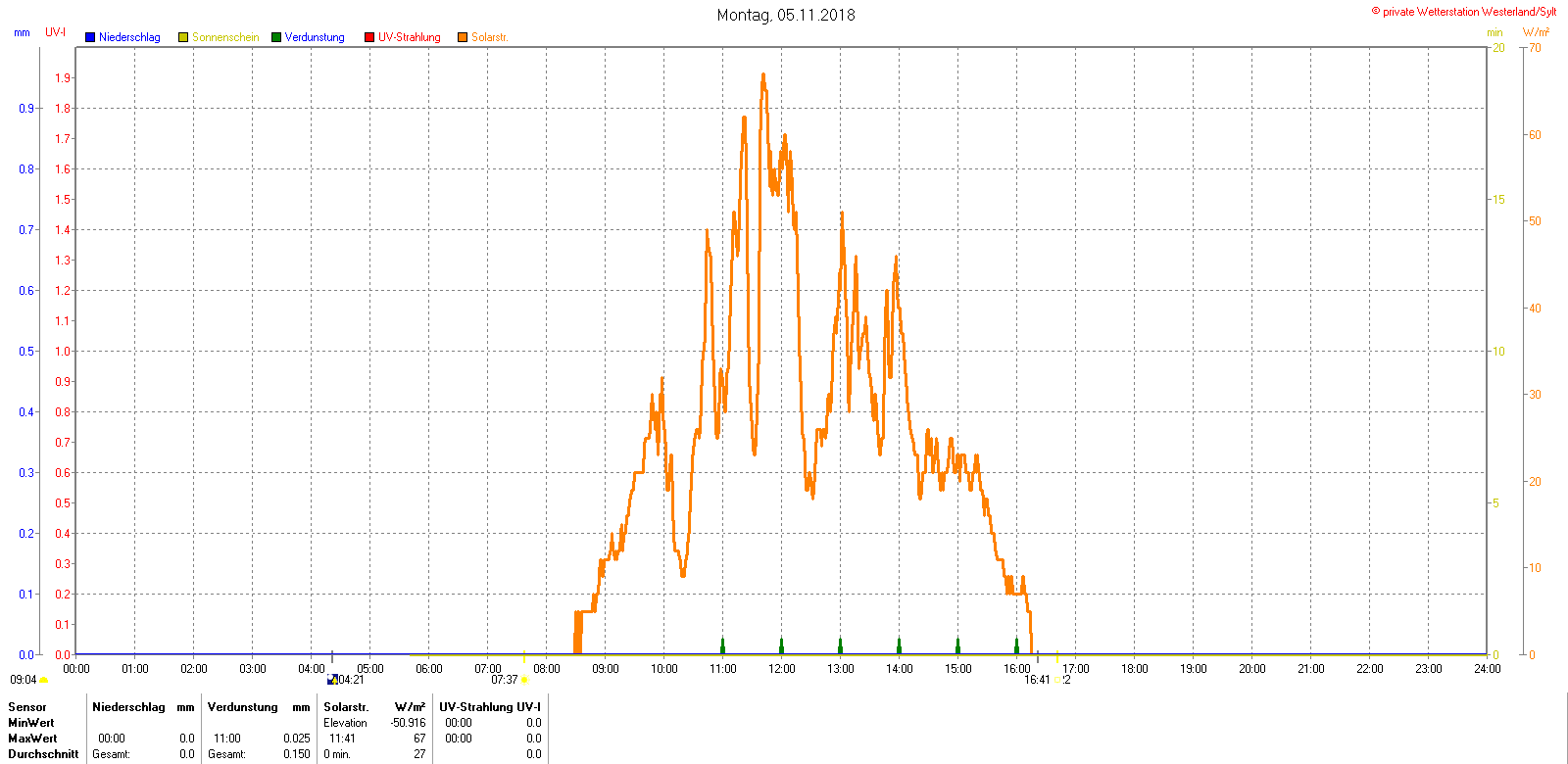Click the red UV-Strahlung legend swatch
Viewport: 1568px width, 764px height.
click(369, 37)
